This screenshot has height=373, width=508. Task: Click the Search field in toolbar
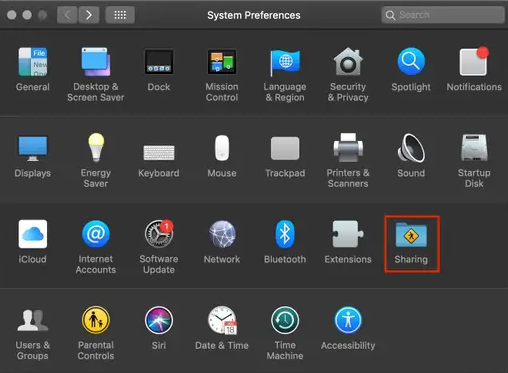443,15
